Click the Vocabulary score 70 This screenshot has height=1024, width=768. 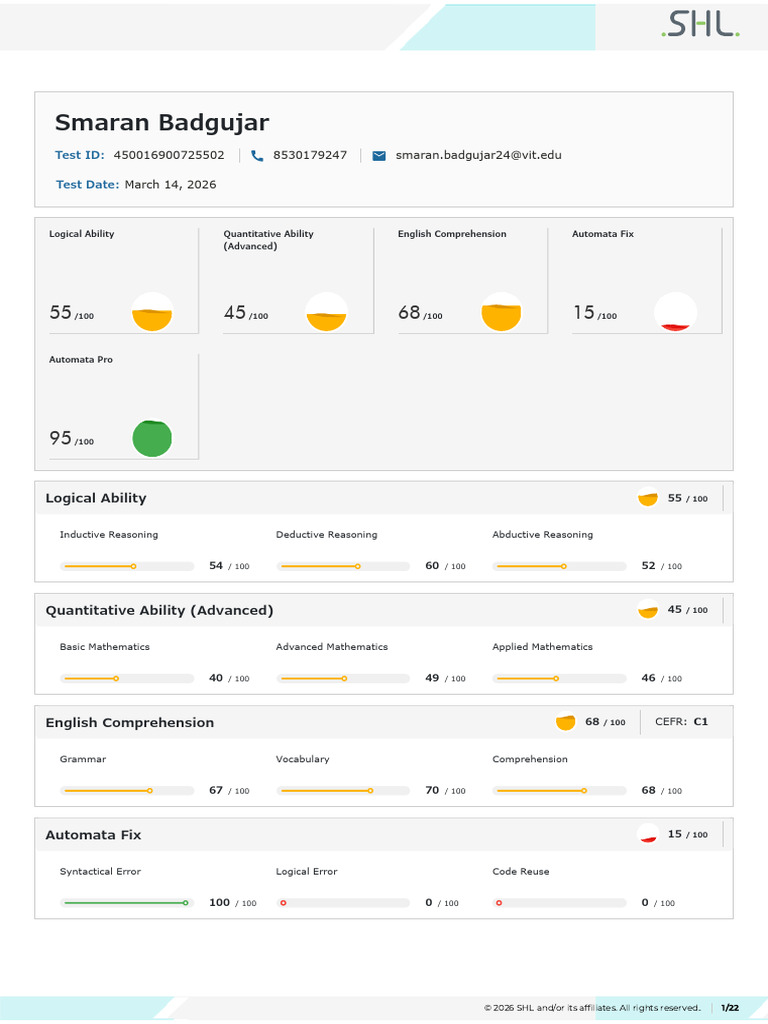click(432, 790)
